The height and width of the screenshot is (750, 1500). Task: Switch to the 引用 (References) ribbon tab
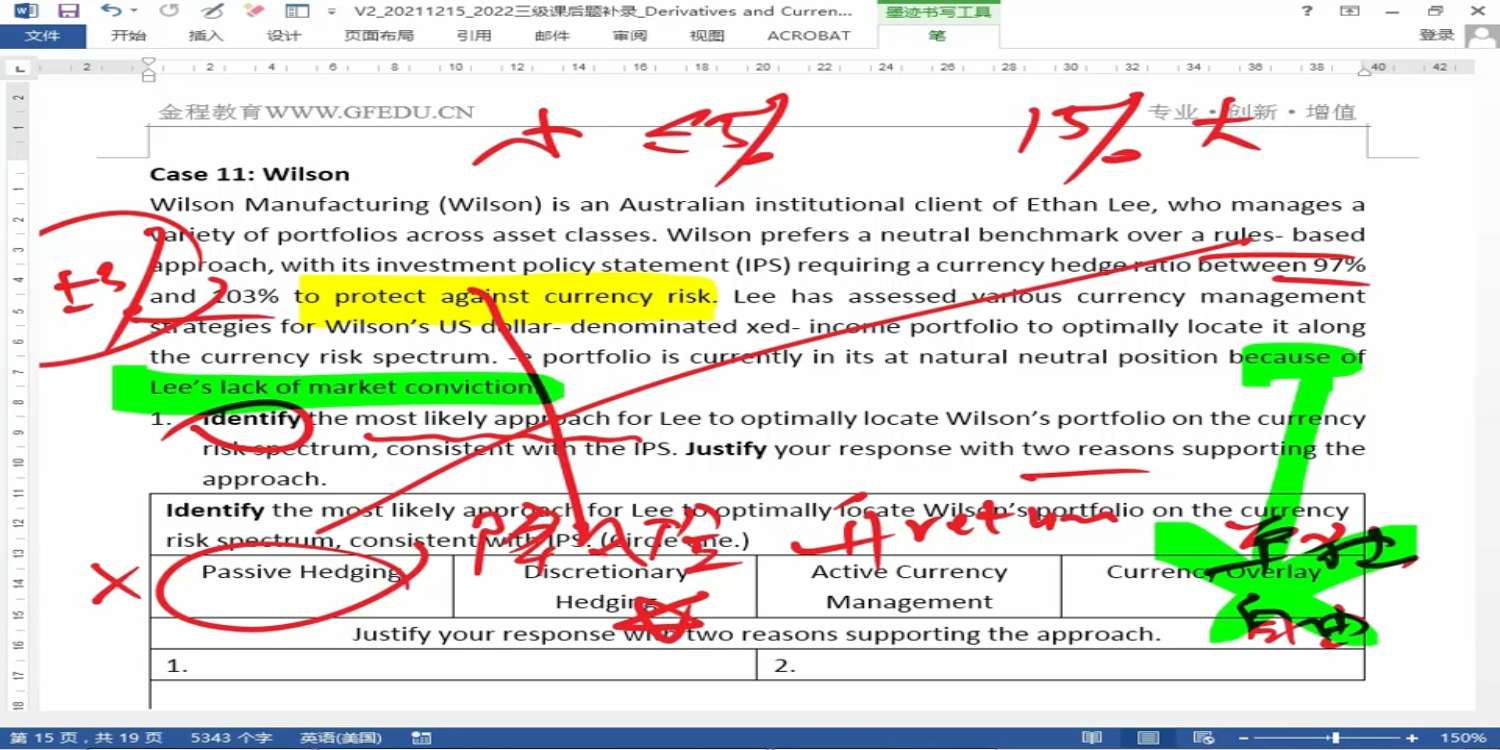click(x=474, y=36)
